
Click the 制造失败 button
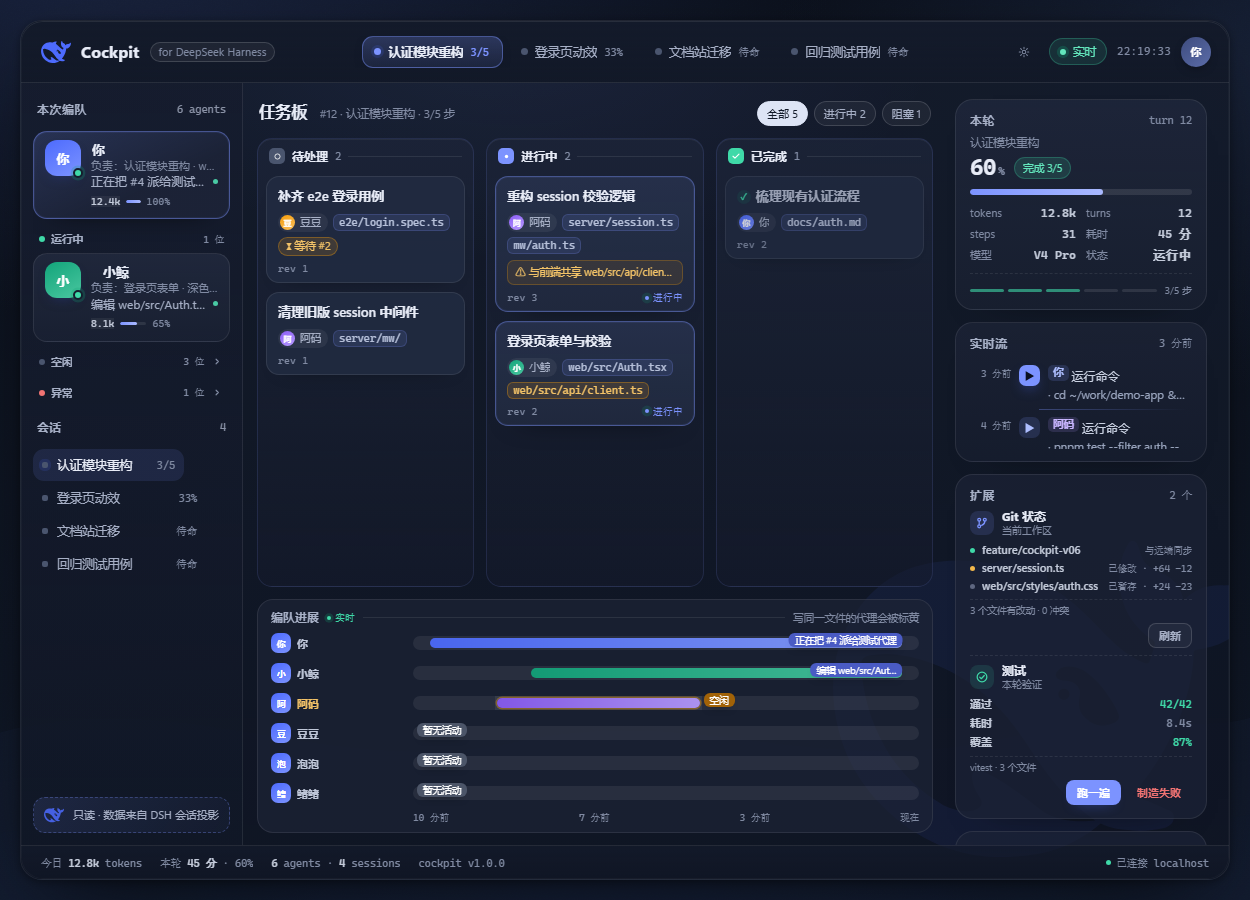tap(1158, 793)
